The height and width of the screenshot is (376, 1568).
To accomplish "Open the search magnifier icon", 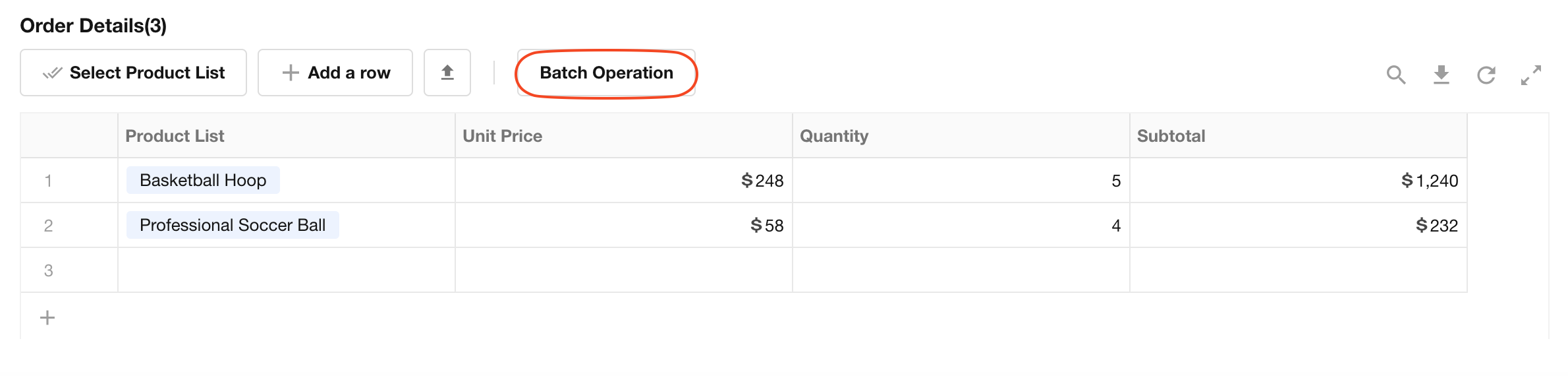I will tap(1396, 75).
